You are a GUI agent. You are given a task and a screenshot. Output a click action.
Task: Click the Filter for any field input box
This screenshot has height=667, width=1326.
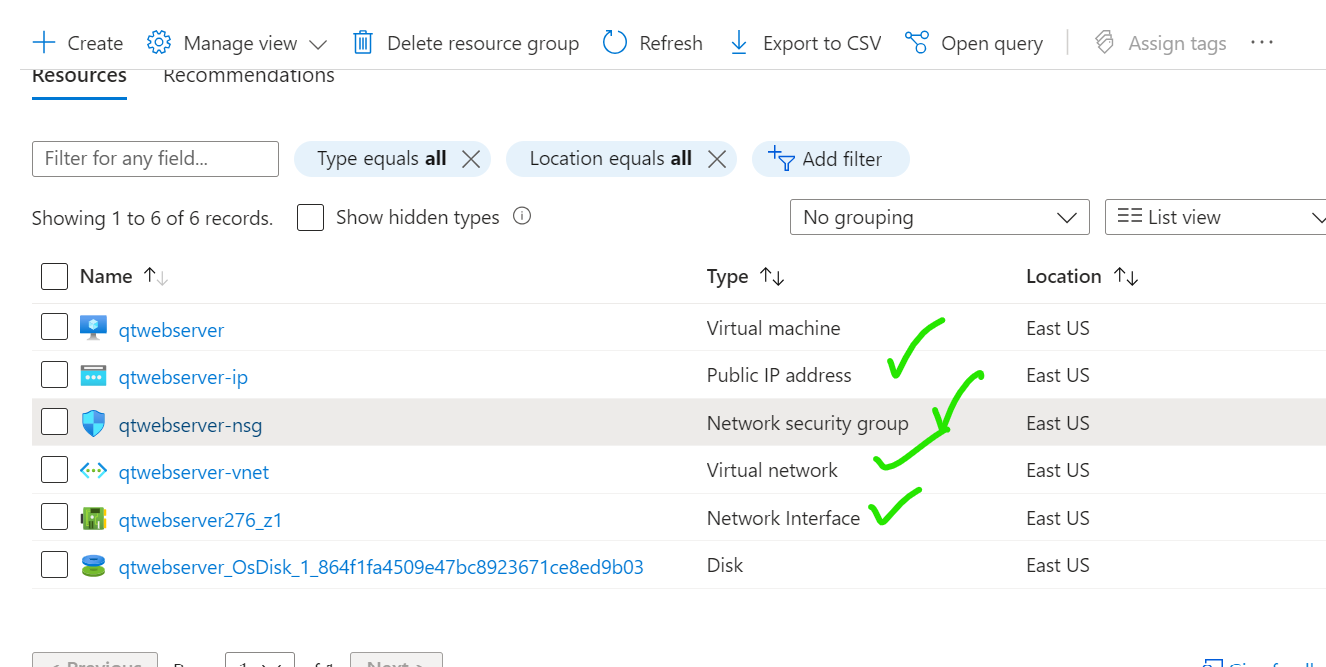155,159
